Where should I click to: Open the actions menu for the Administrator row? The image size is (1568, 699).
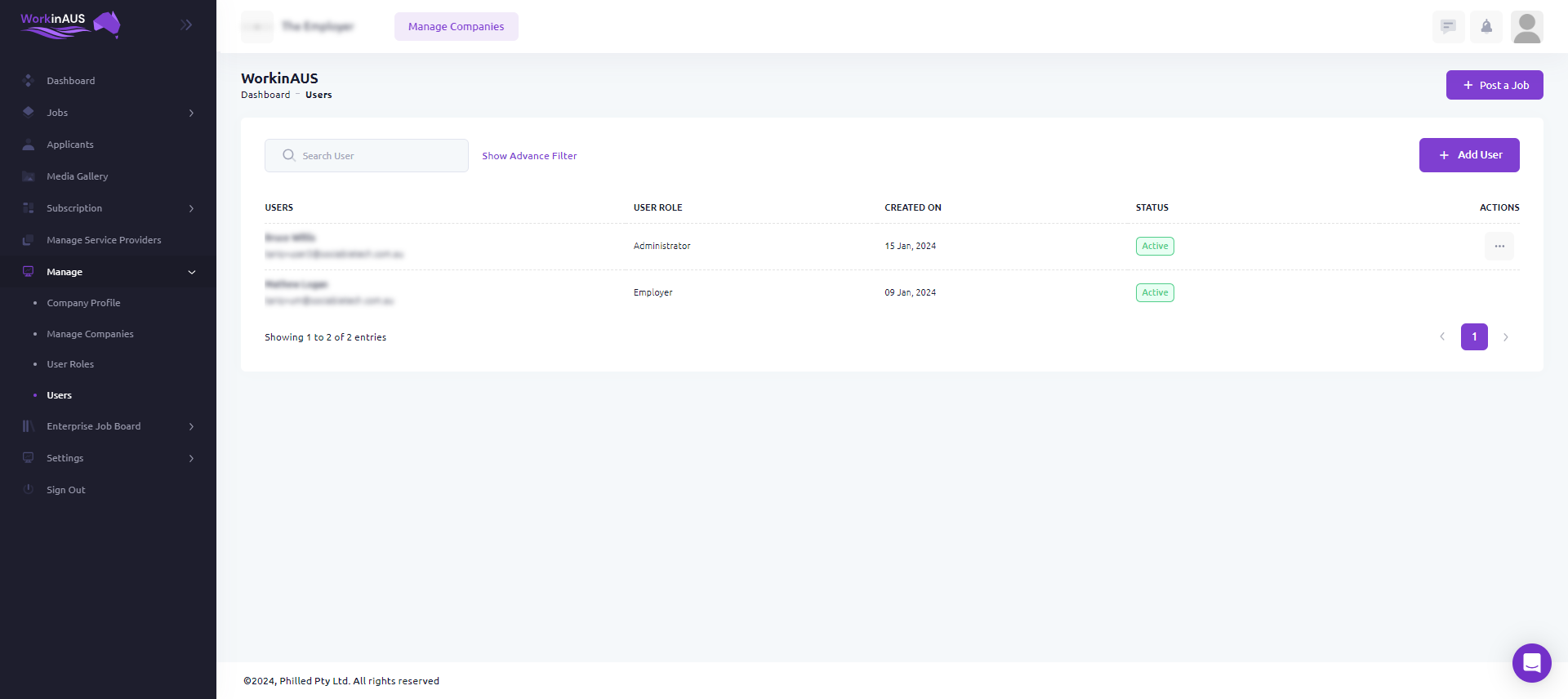pyautogui.click(x=1499, y=246)
